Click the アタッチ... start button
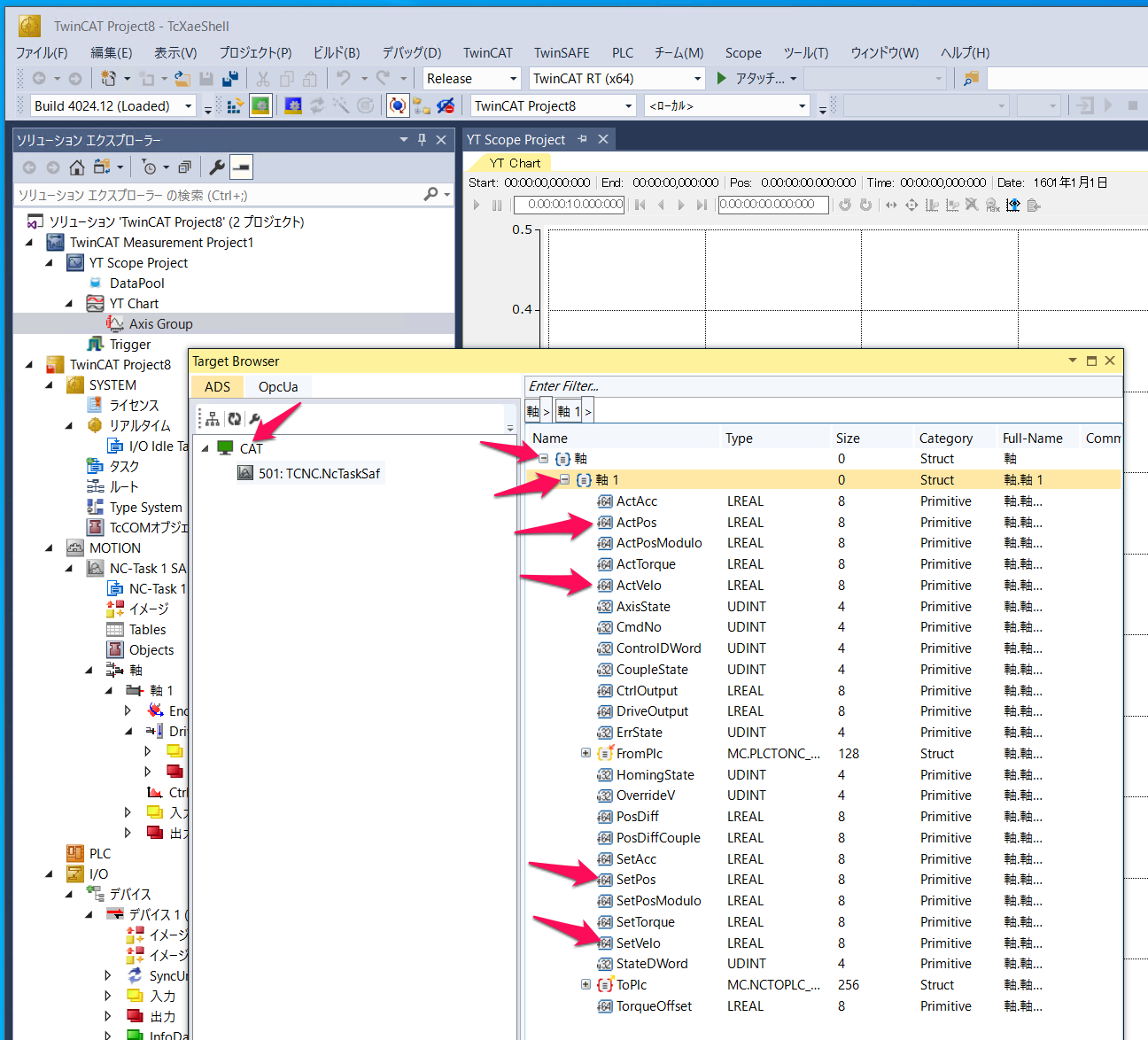Viewport: 1148px width, 1040px height. tap(756, 79)
